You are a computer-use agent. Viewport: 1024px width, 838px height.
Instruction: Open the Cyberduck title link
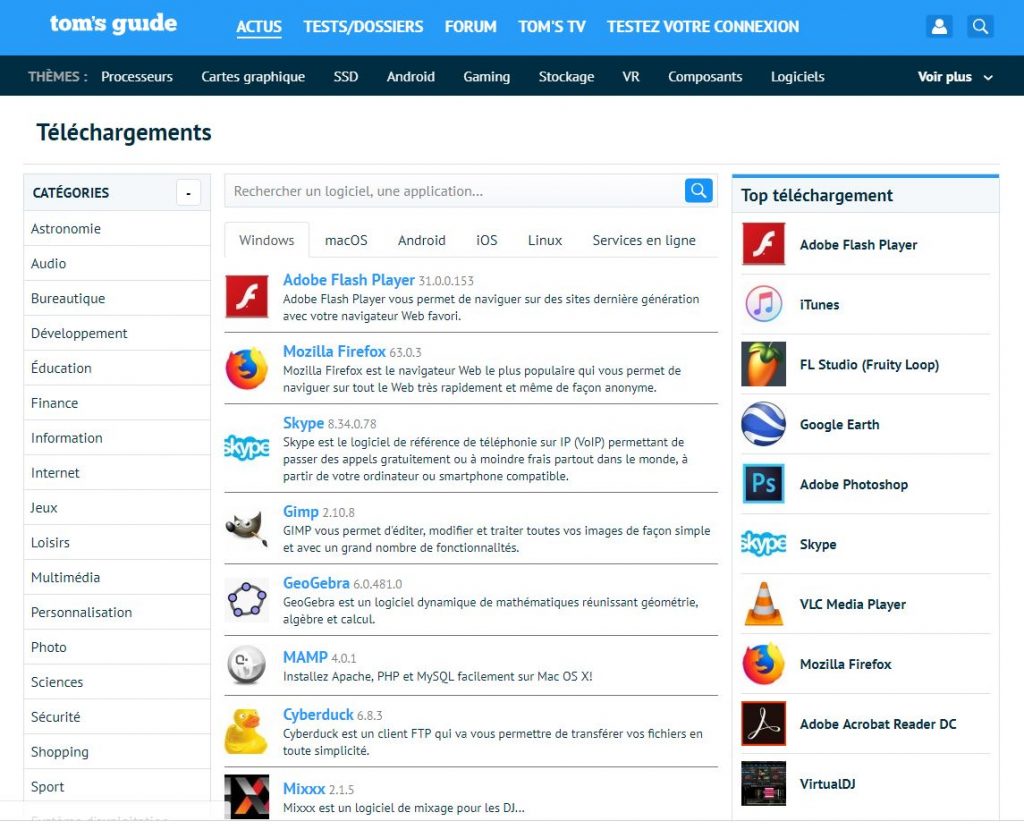318,715
